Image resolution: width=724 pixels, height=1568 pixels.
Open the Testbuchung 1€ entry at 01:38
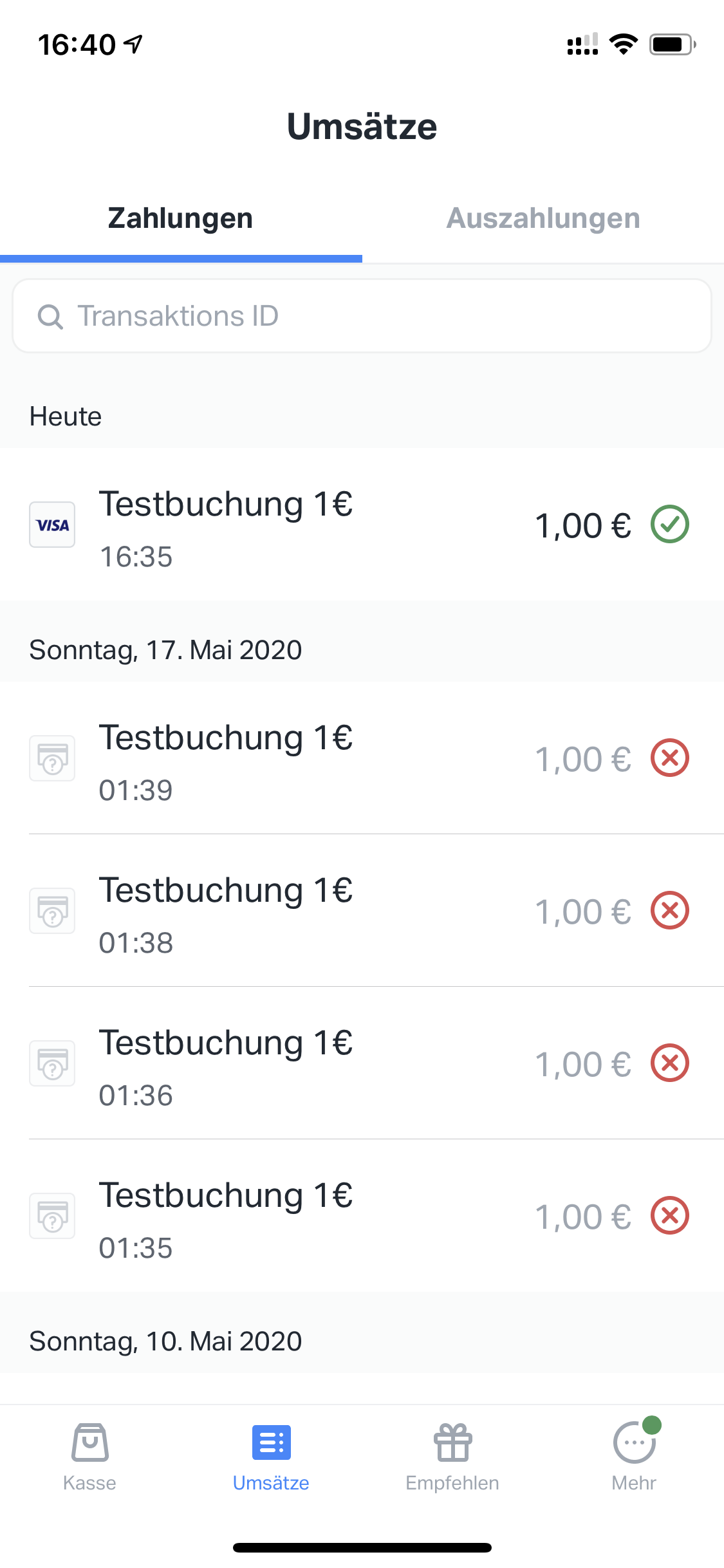coord(362,910)
